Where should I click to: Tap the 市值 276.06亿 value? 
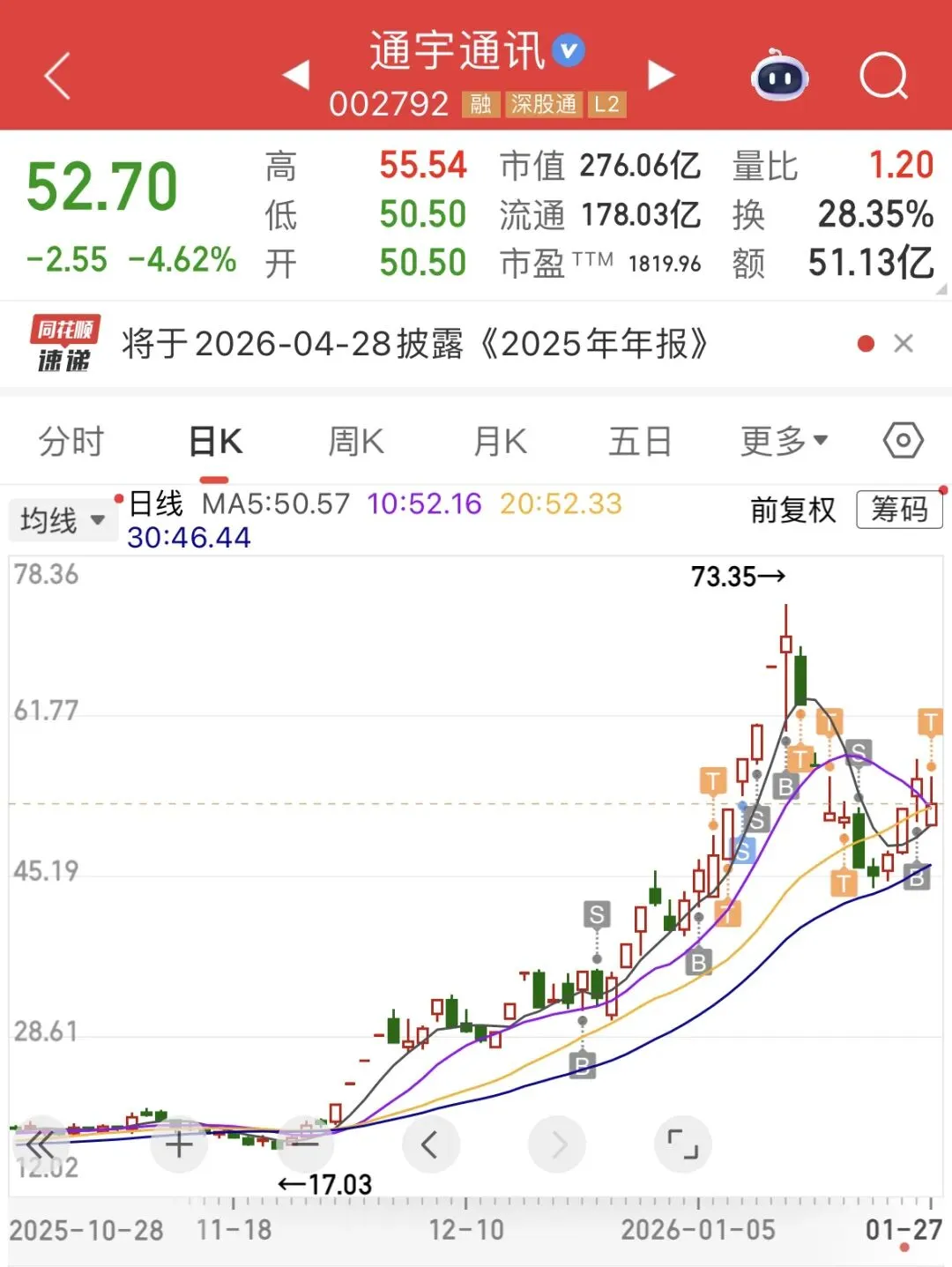640,165
